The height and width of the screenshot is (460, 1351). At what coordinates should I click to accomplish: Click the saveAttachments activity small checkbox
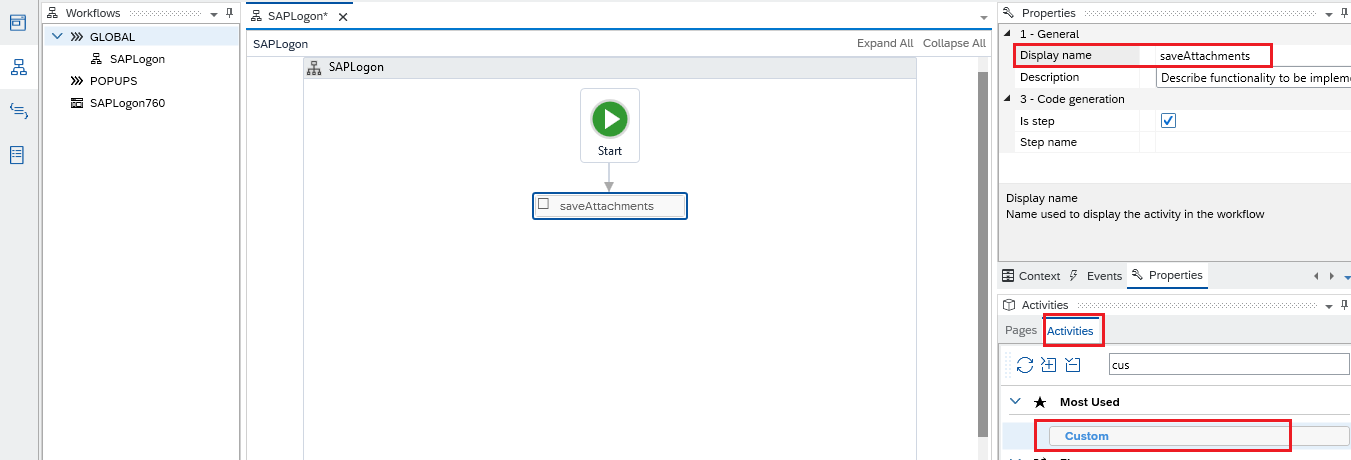(x=544, y=204)
